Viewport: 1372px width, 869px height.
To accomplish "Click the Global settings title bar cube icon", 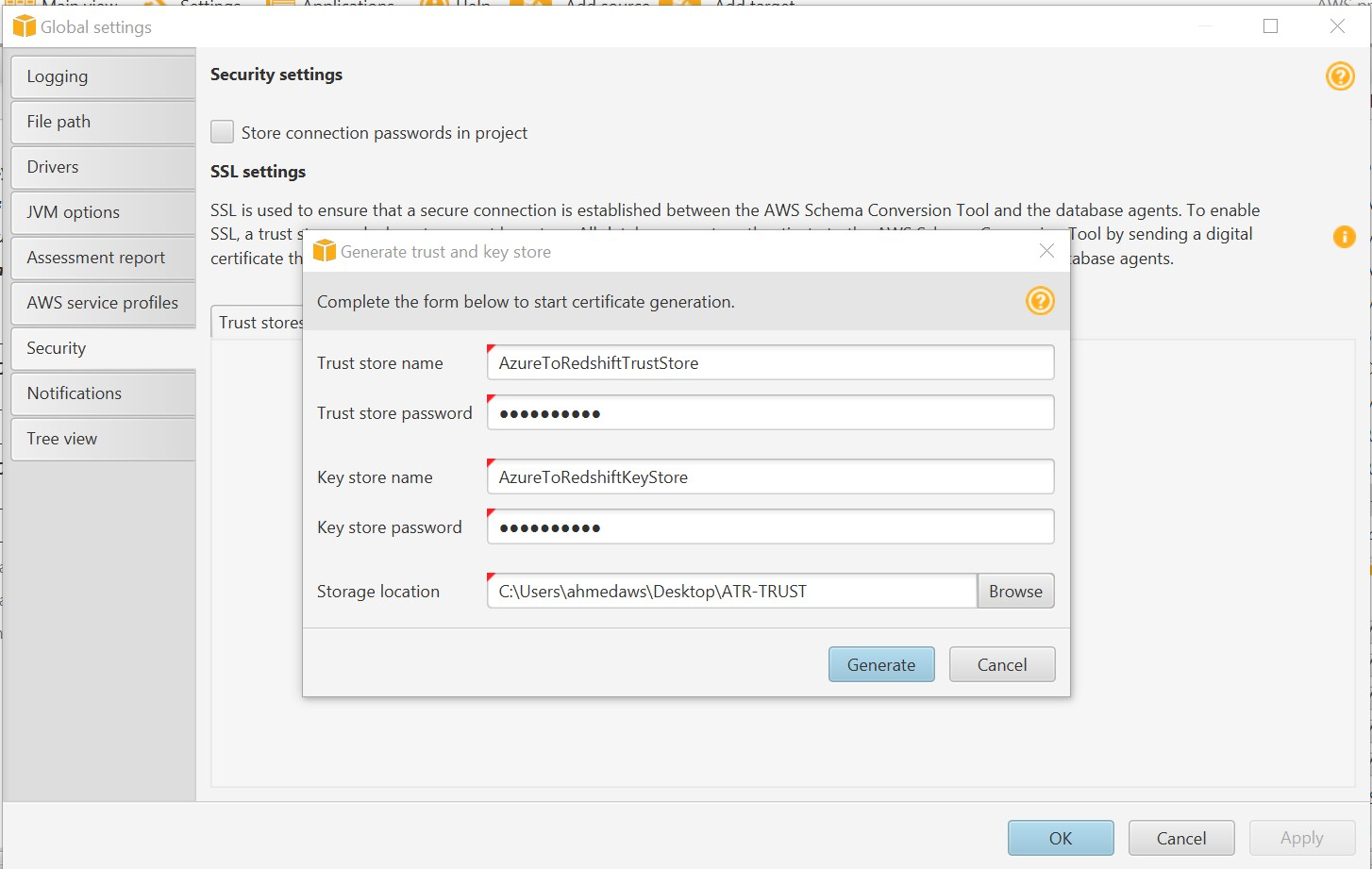I will (24, 26).
